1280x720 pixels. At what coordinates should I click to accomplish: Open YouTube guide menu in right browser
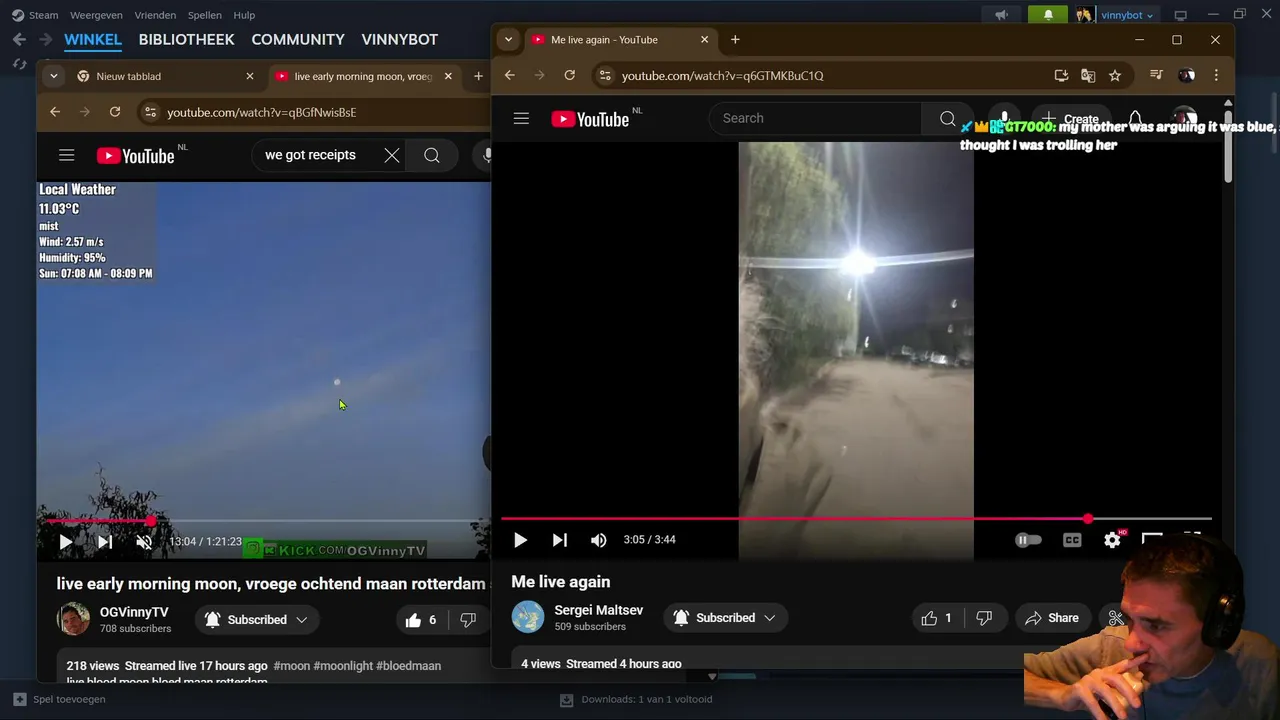coord(521,118)
